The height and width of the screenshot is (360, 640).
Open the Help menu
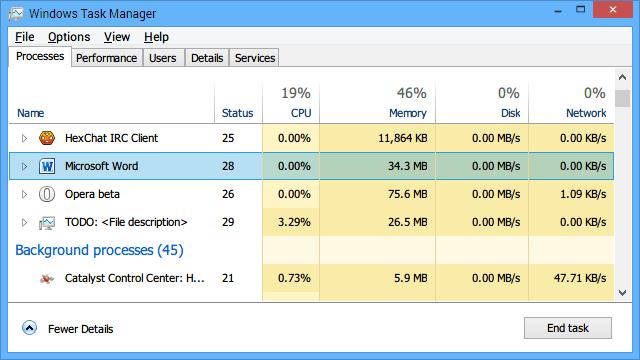pos(156,37)
